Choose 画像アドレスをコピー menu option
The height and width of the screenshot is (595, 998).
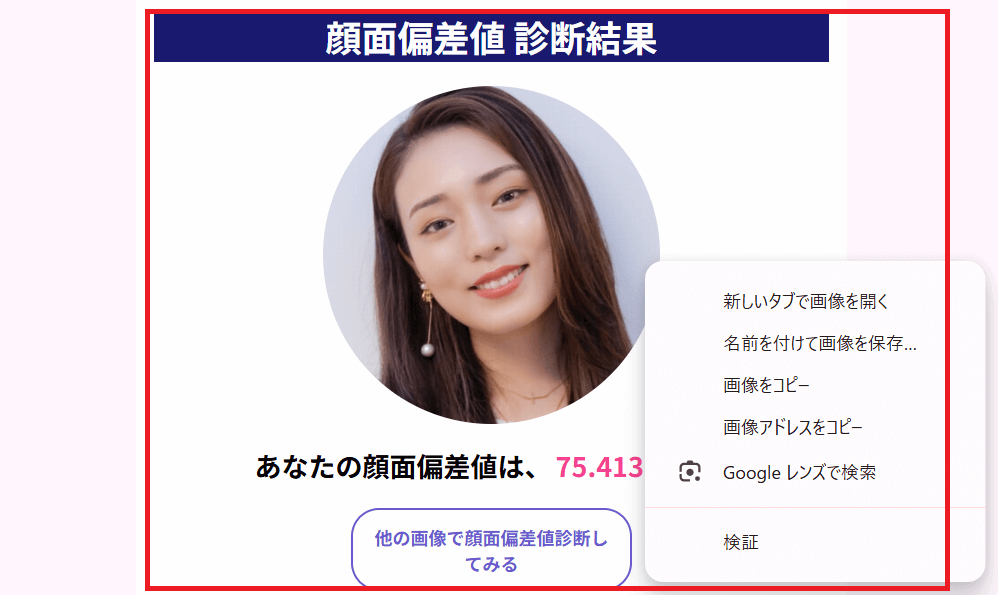(x=792, y=427)
